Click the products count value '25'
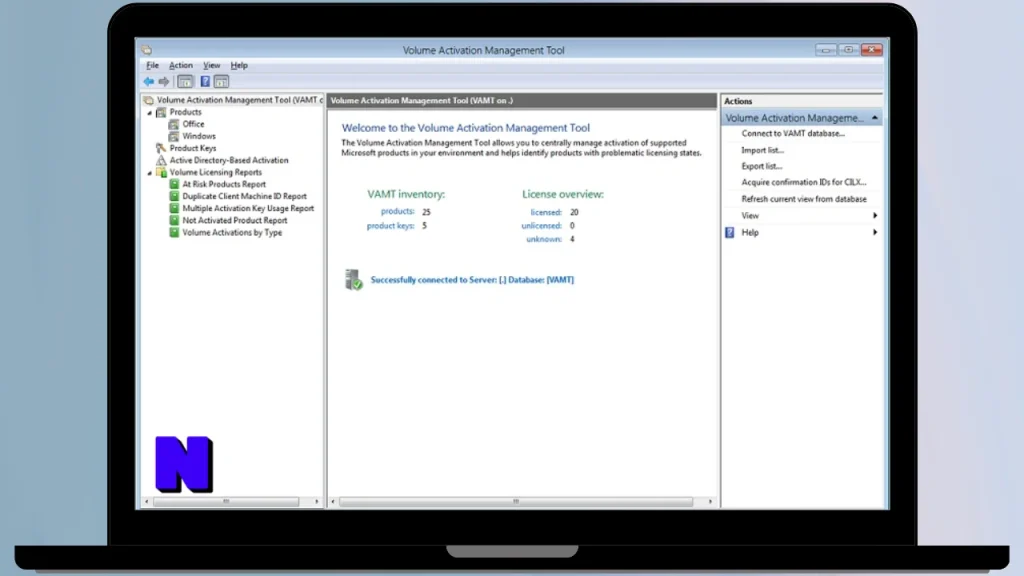1024x576 pixels. coord(426,212)
